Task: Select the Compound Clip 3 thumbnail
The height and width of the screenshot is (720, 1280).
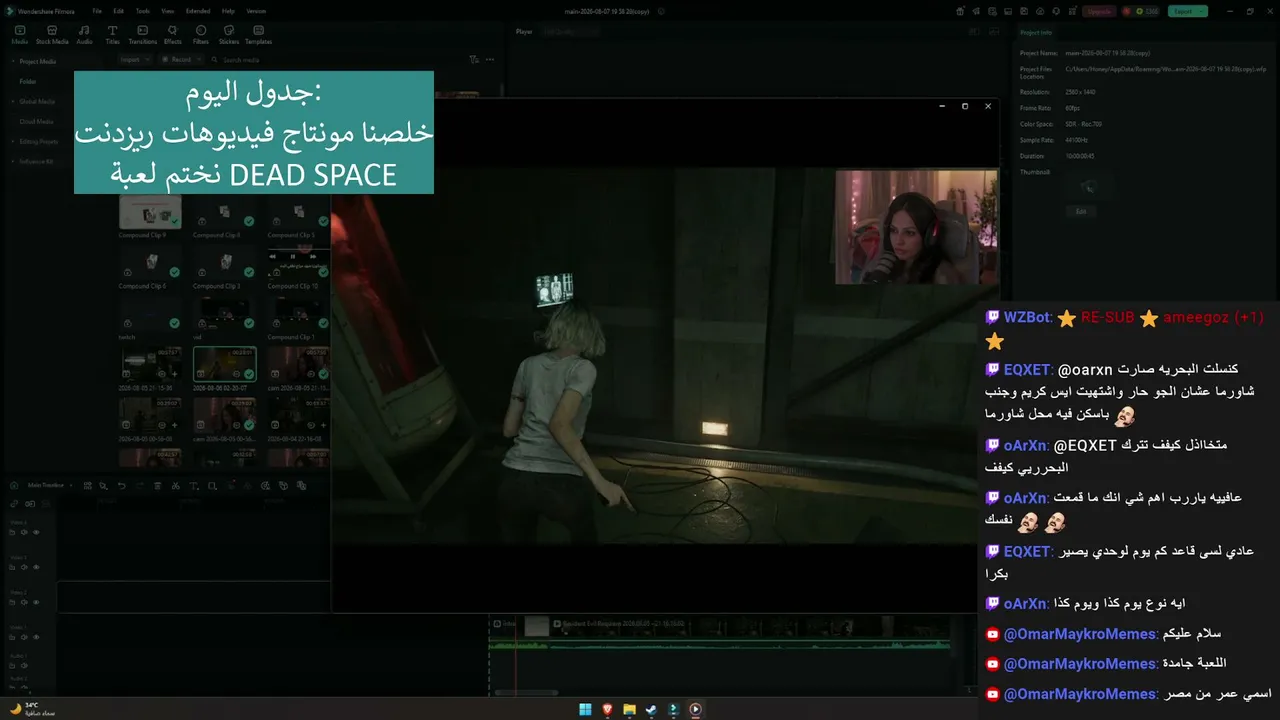Action: click(224, 263)
